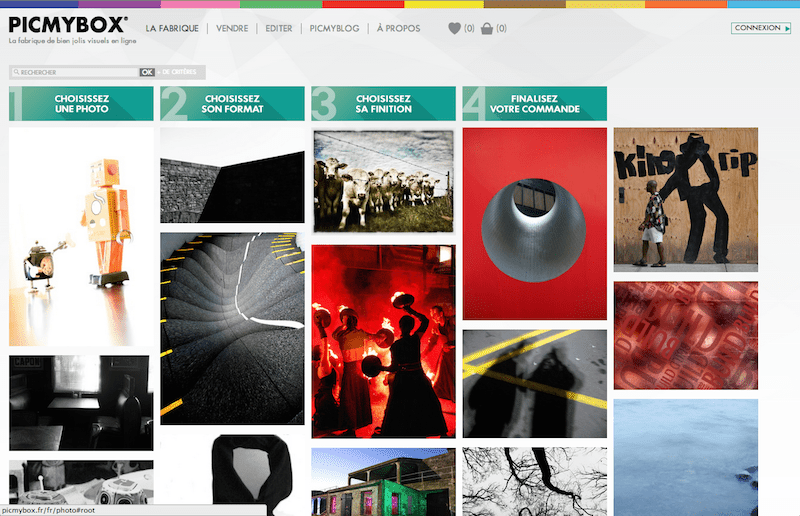Open the La Fabrique menu
This screenshot has width=800, height=516.
(x=172, y=29)
